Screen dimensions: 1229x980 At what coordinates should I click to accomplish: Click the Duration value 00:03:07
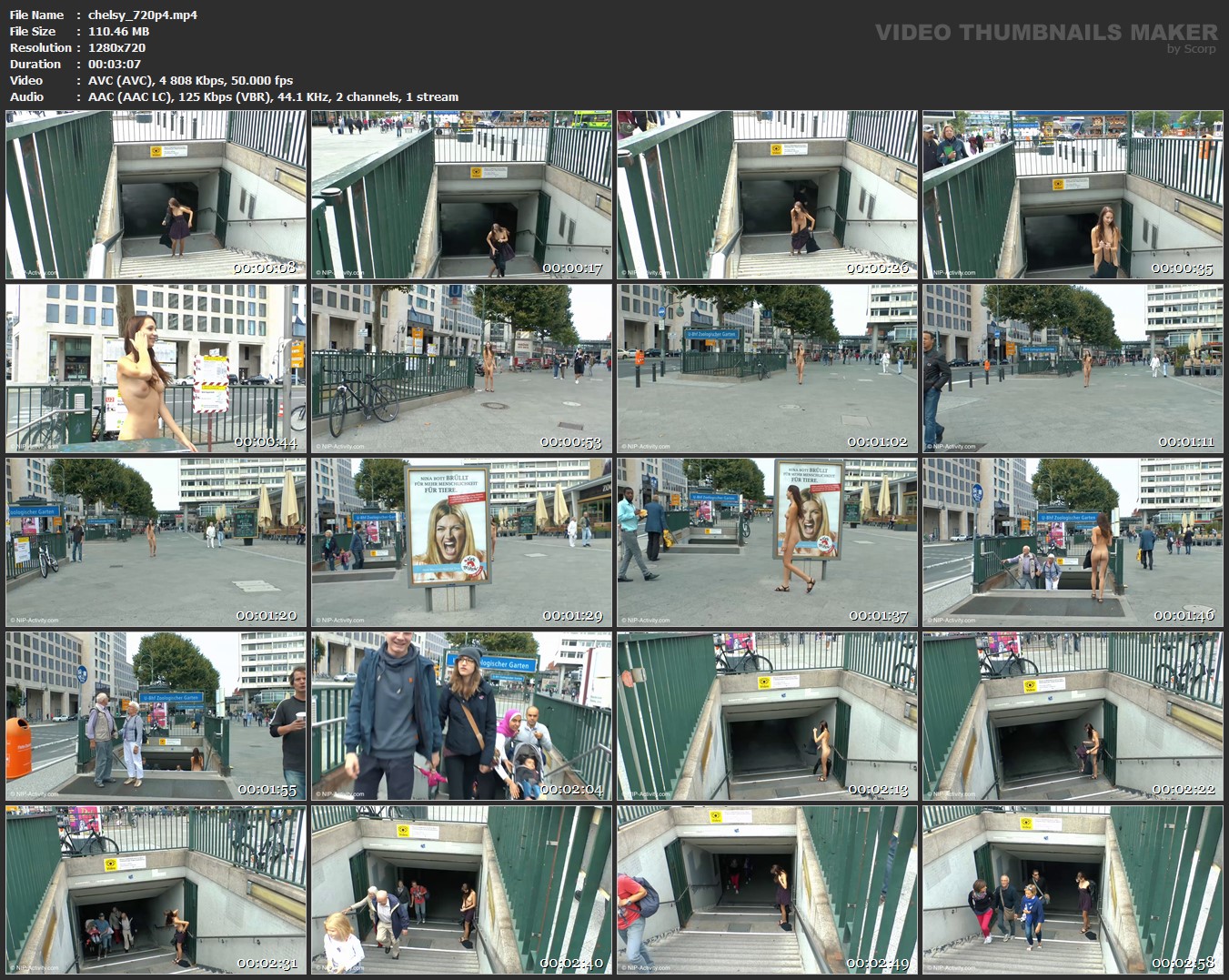click(x=115, y=64)
